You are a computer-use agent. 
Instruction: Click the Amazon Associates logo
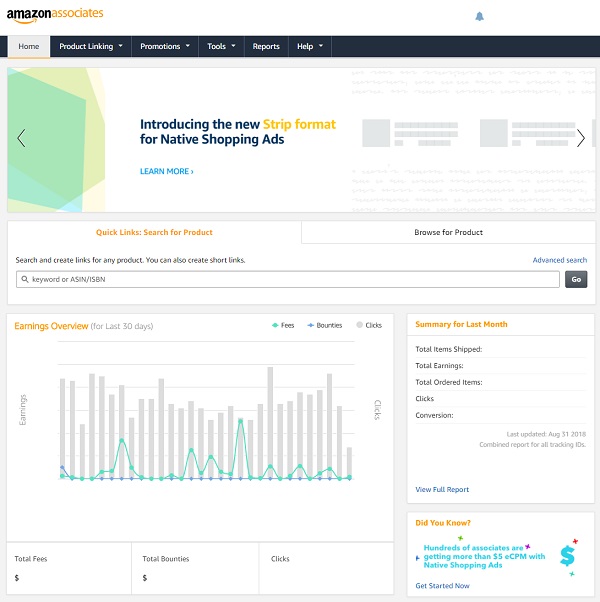coord(55,15)
